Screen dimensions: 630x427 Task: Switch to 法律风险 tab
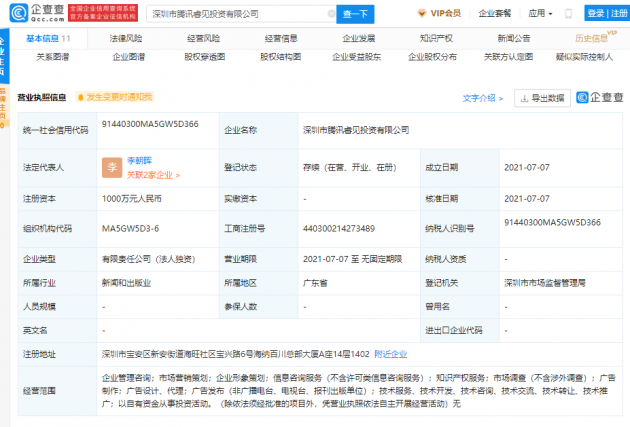[126, 39]
